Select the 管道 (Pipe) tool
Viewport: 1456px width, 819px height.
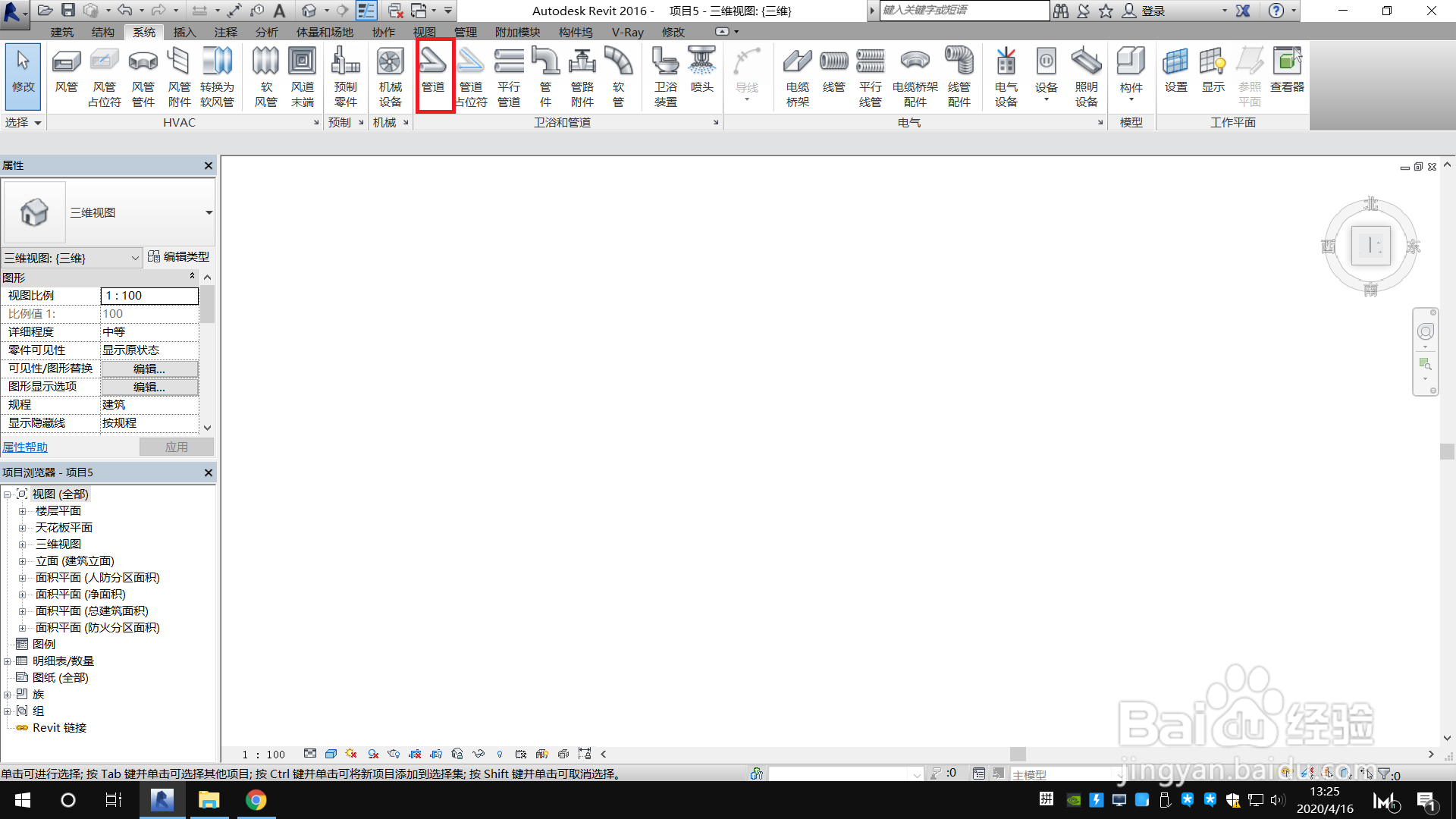point(434,74)
